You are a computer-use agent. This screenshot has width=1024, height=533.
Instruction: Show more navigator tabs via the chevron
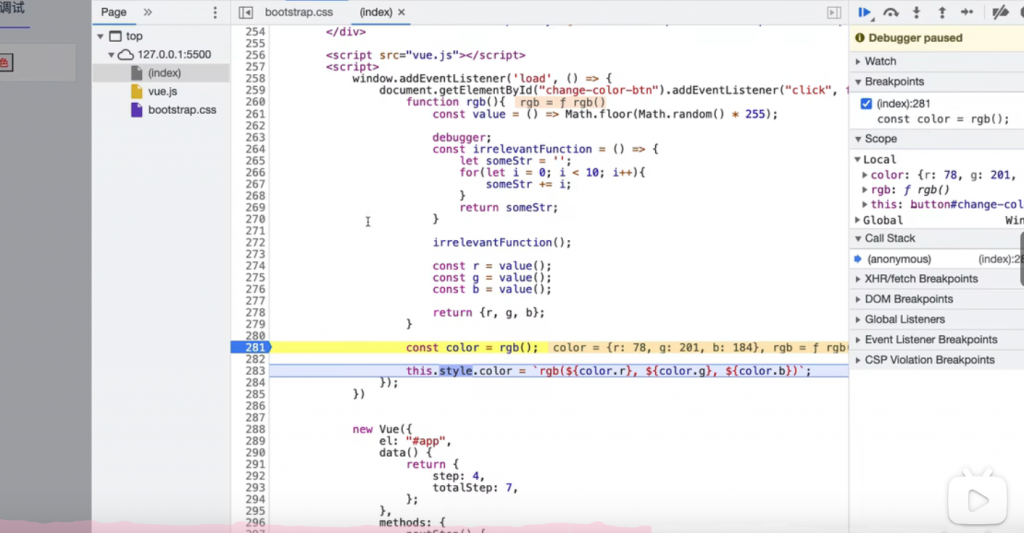click(x=148, y=12)
